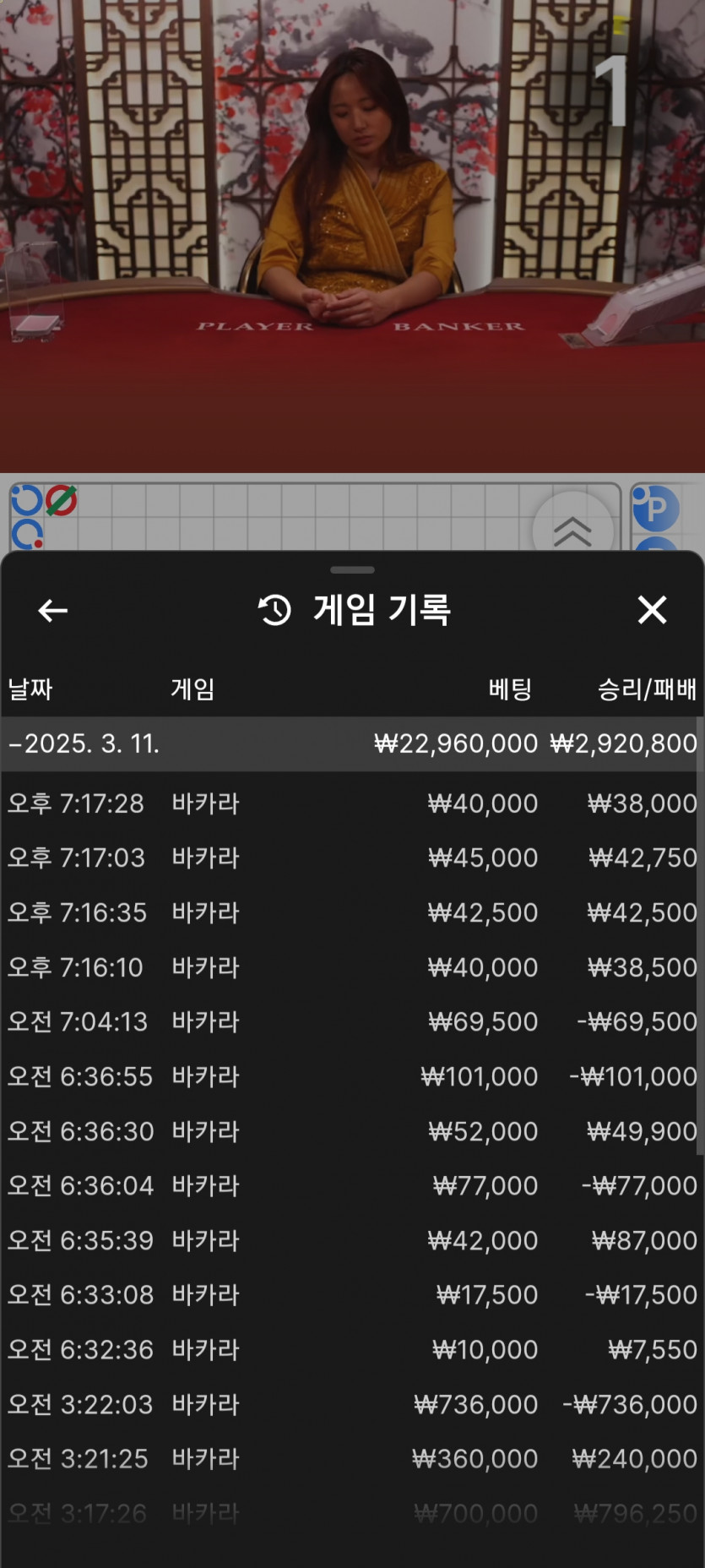The height and width of the screenshot is (1568, 705).
Task: Select the 오전 3:22:03 ₩736,000 loss row
Action: pos(352,1404)
